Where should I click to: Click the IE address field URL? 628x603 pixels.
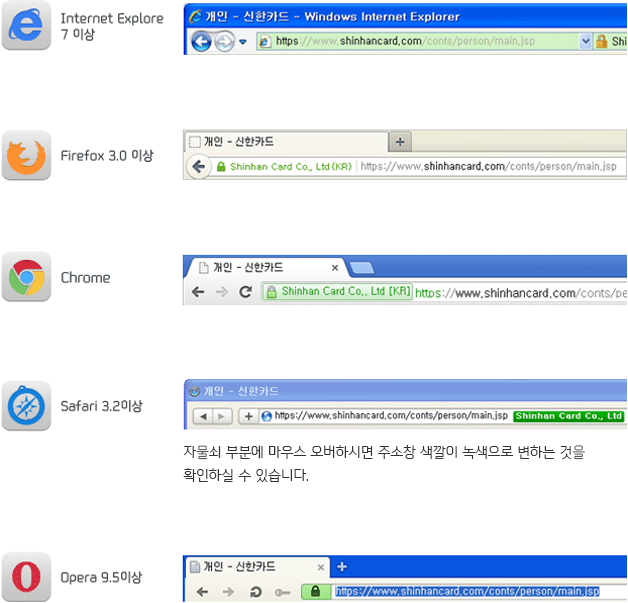405,41
